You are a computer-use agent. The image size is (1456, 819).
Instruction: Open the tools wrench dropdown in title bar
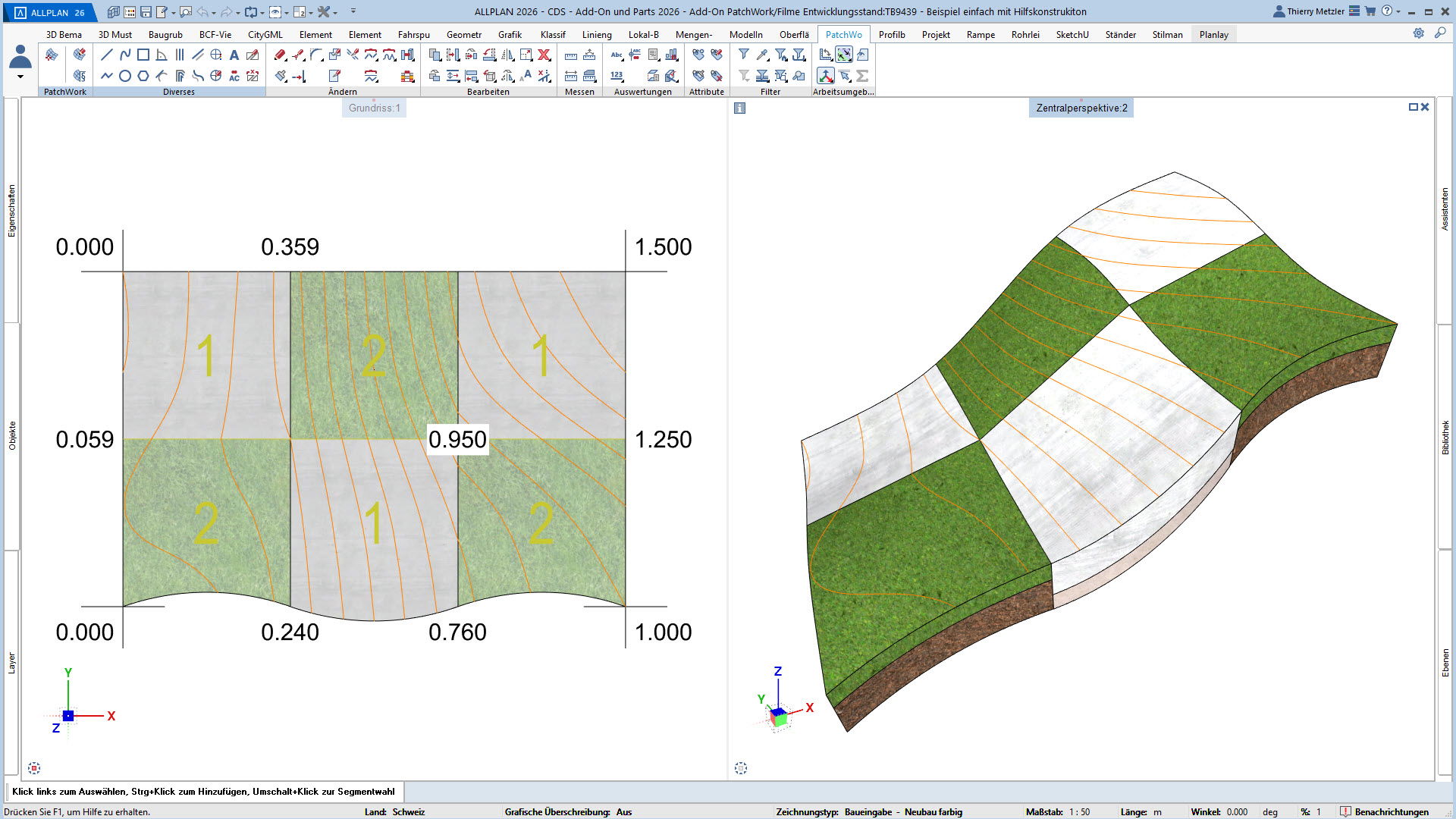tap(334, 13)
